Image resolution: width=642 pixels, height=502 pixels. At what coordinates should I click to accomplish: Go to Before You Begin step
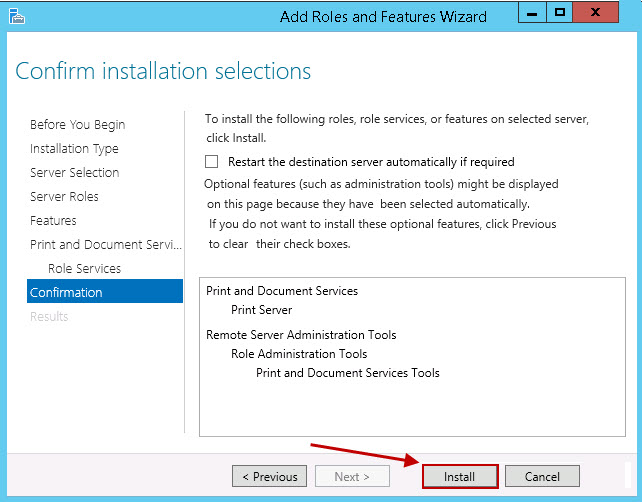pos(77,124)
